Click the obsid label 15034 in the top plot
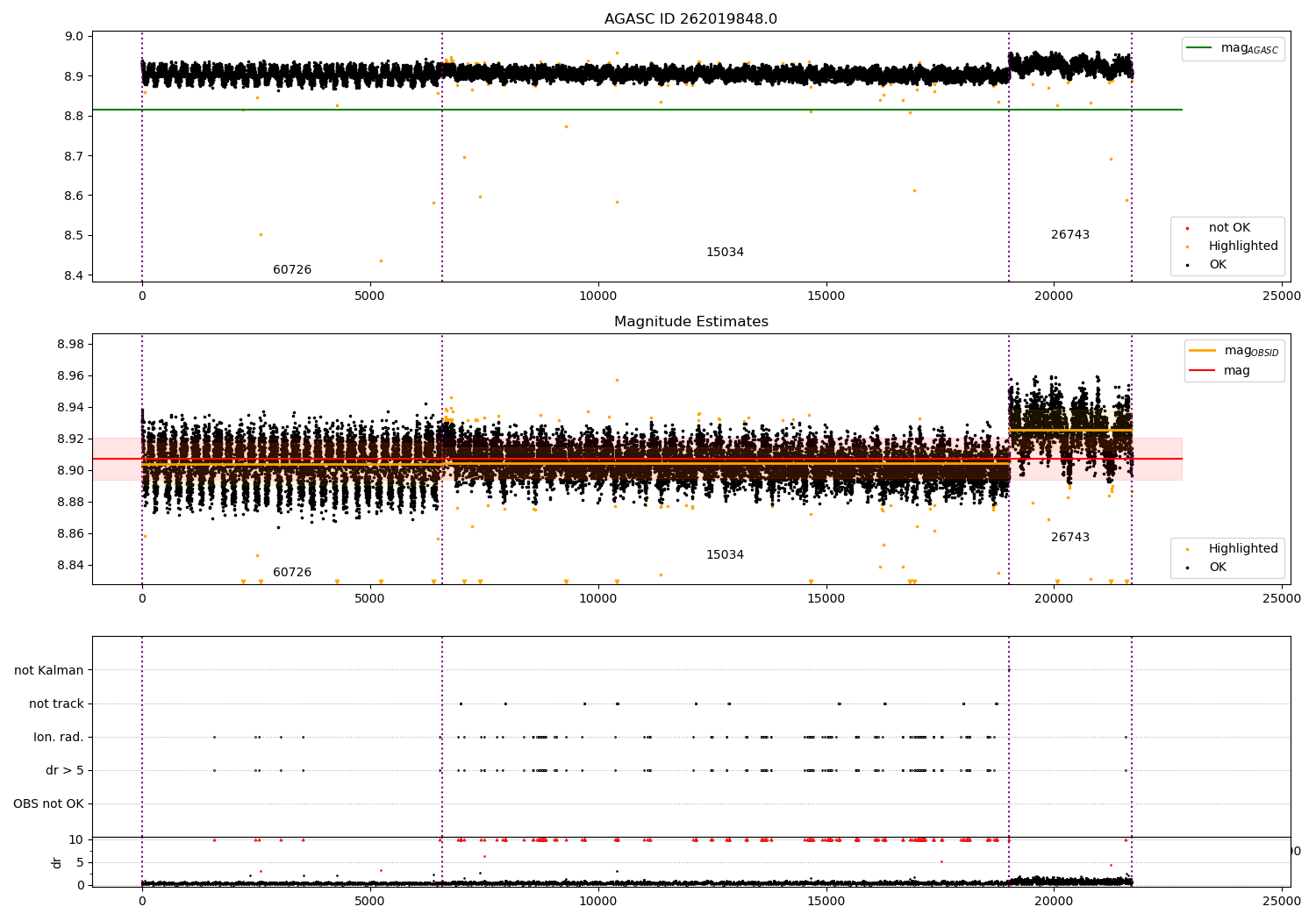The height and width of the screenshot is (921, 1316). click(x=725, y=253)
